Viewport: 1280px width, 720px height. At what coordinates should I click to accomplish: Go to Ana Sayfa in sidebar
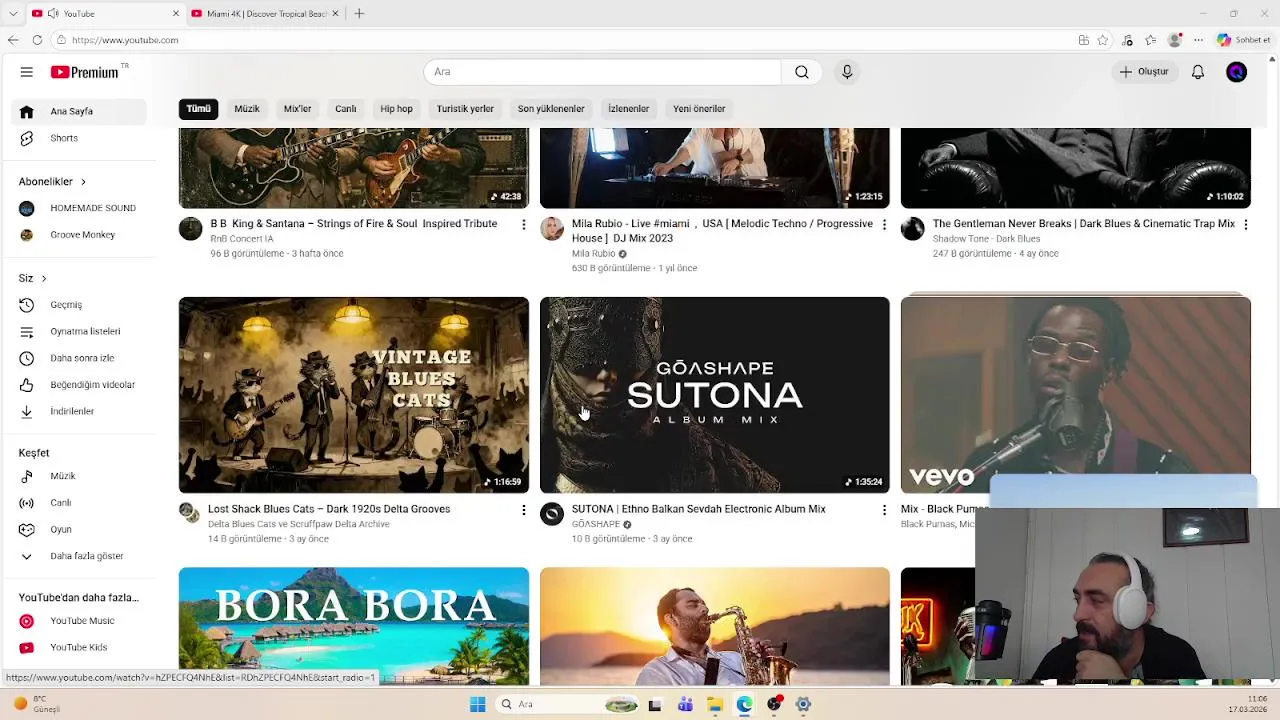[78, 111]
